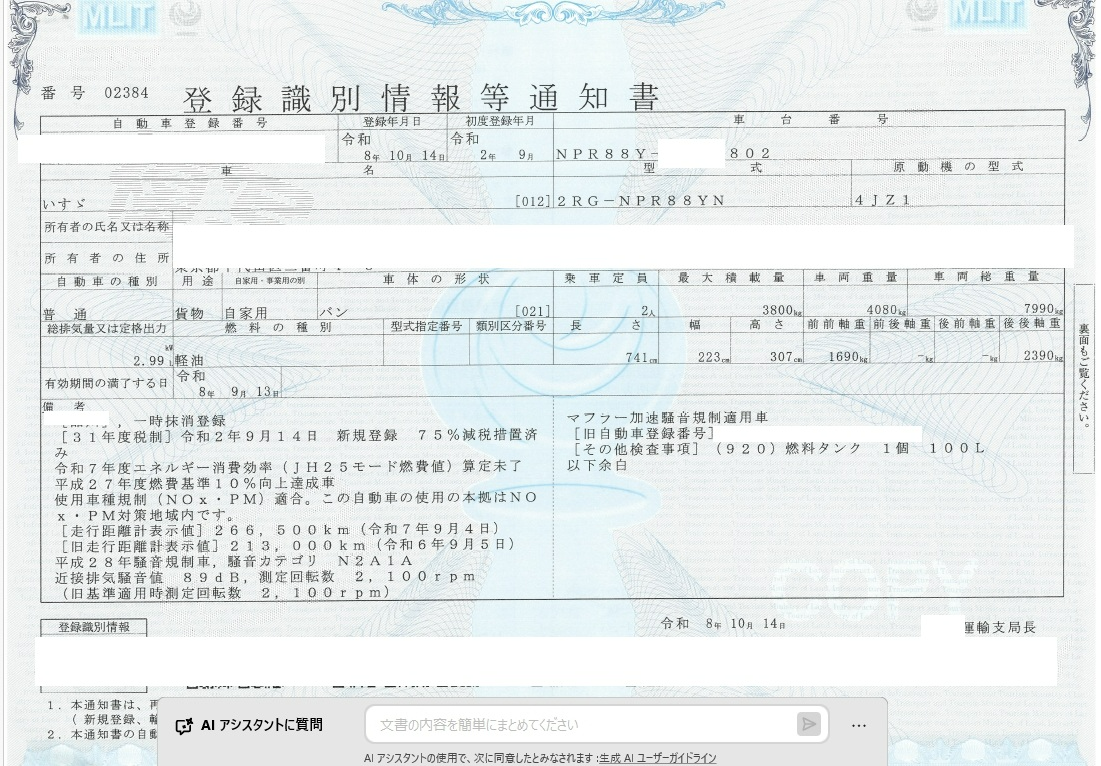The height and width of the screenshot is (766, 1101).
Task: Select height value 307cm
Action: click(x=786, y=357)
